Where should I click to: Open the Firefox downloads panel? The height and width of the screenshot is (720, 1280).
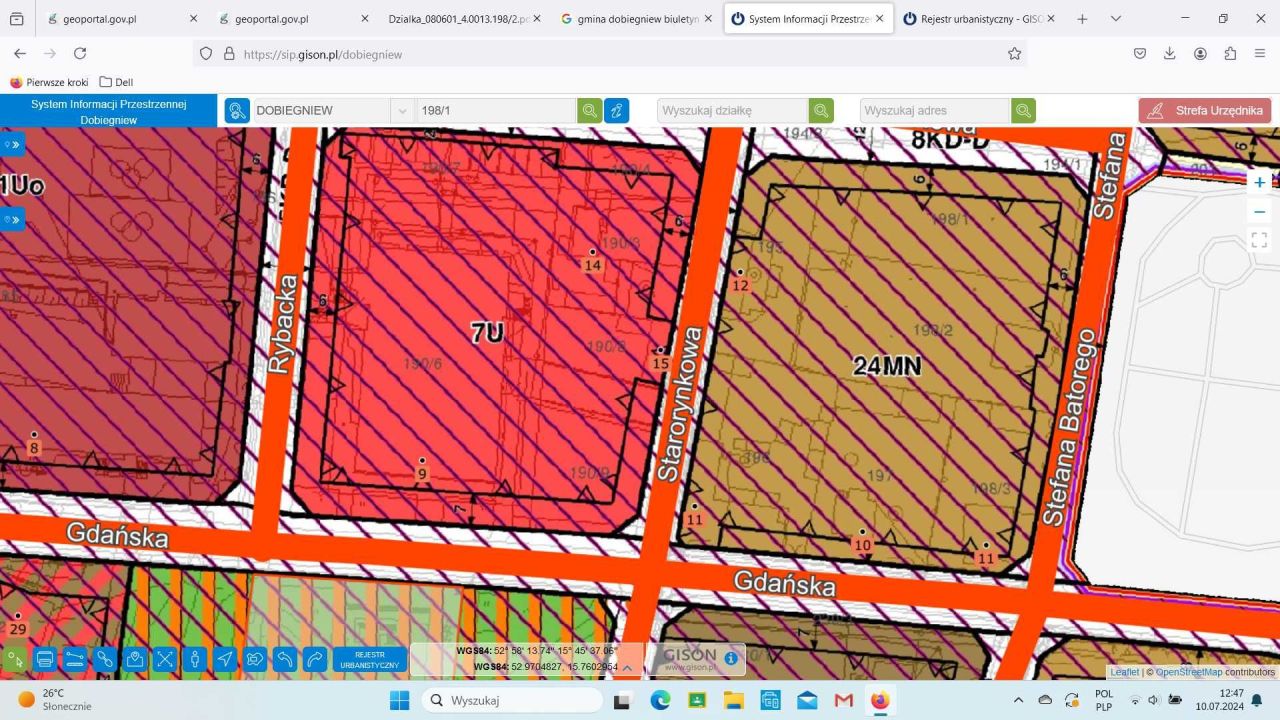click(x=1170, y=54)
